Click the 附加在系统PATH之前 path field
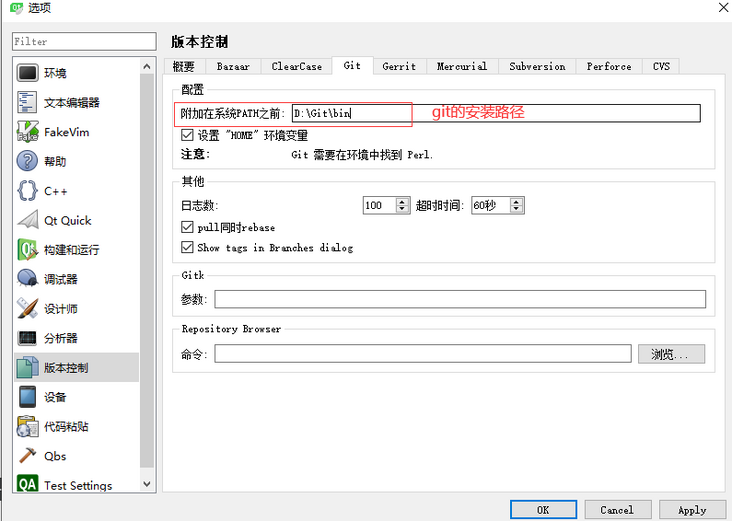 pyautogui.click(x=496, y=113)
